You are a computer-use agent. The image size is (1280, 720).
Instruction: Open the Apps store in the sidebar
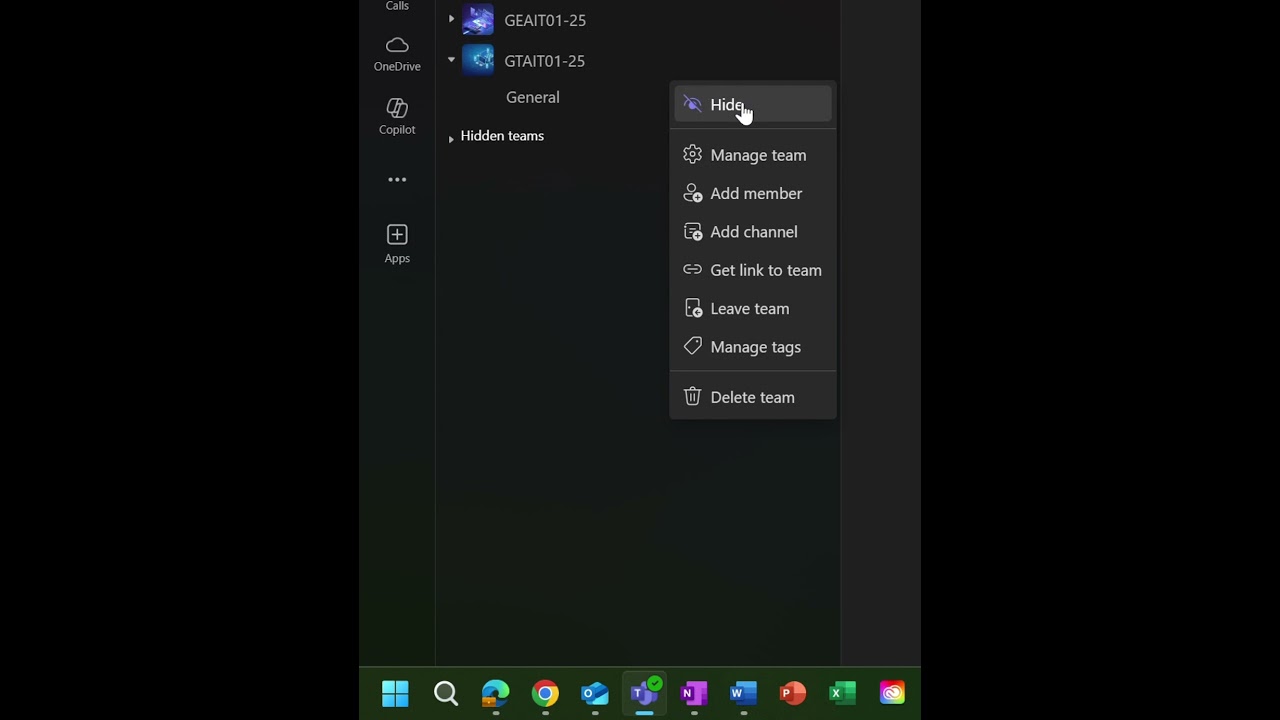point(397,244)
